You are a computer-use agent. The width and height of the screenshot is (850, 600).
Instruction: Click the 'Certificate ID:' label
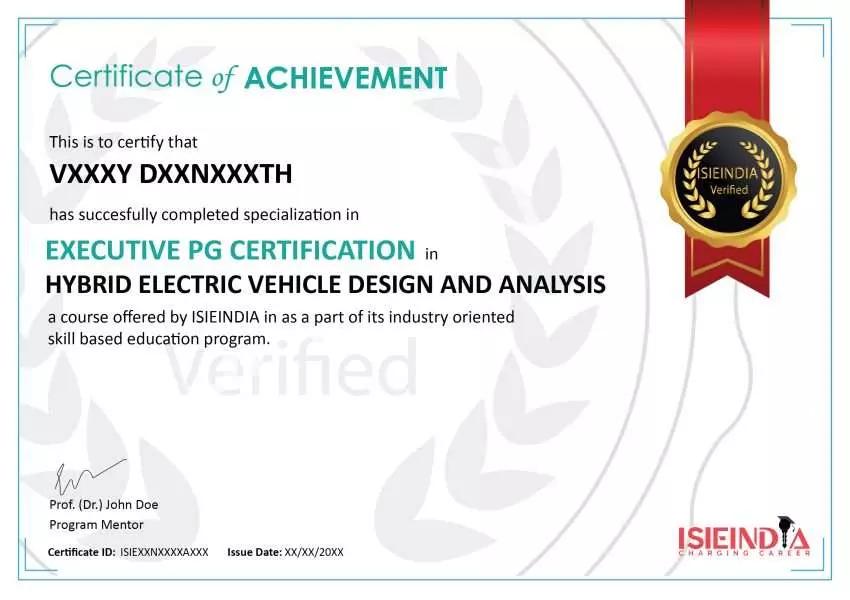click(81, 552)
